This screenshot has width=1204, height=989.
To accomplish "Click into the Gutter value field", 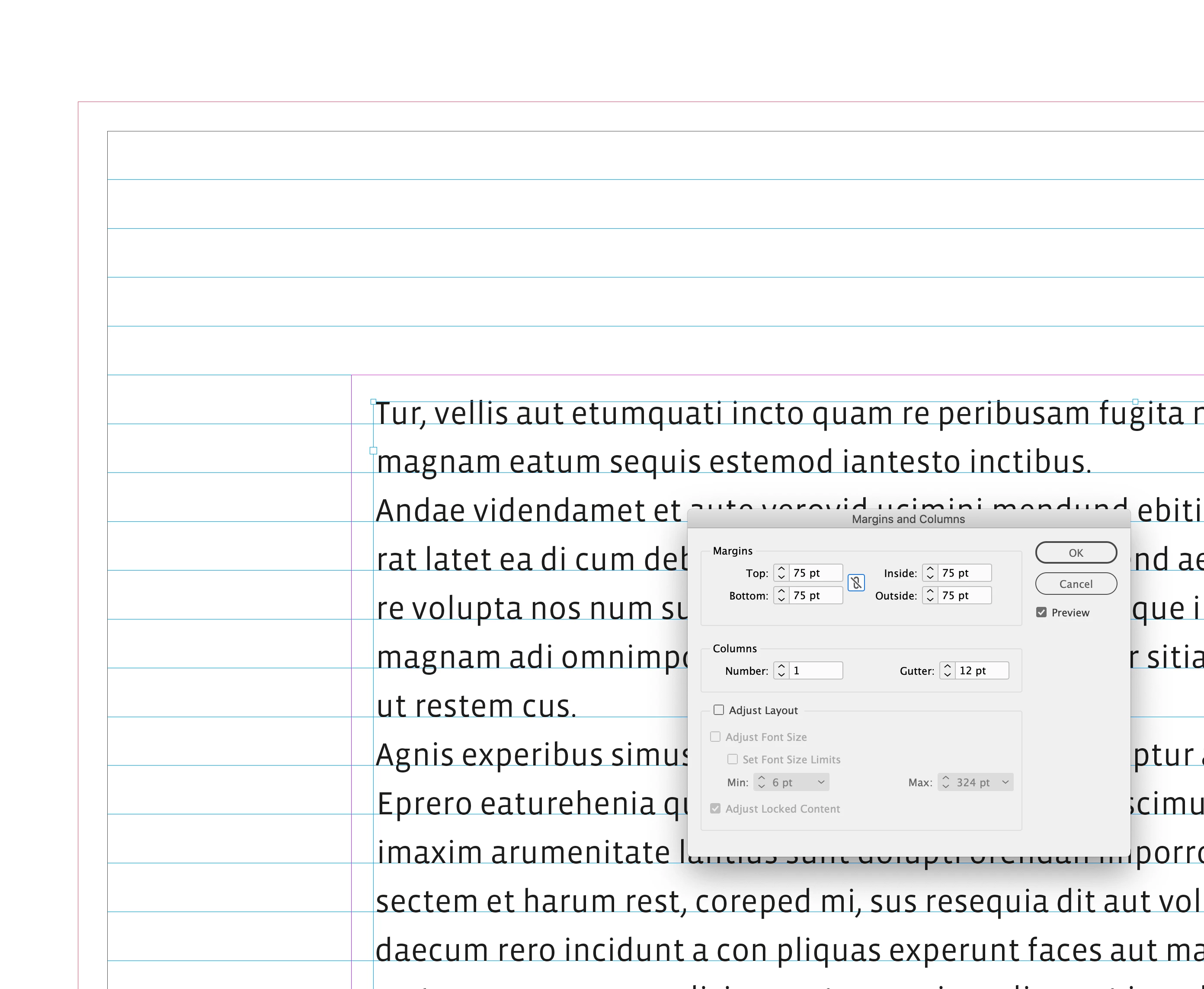I will [x=982, y=670].
